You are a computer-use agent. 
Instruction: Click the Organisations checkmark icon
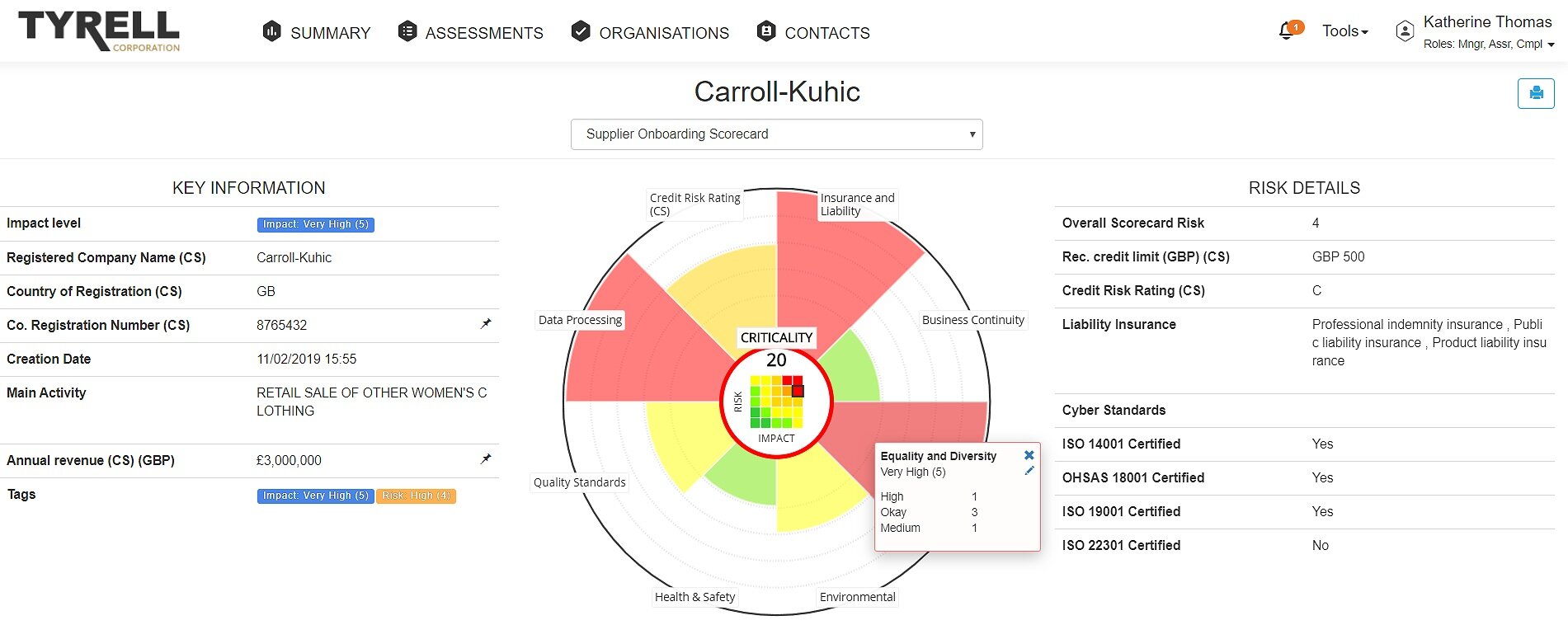tap(581, 31)
